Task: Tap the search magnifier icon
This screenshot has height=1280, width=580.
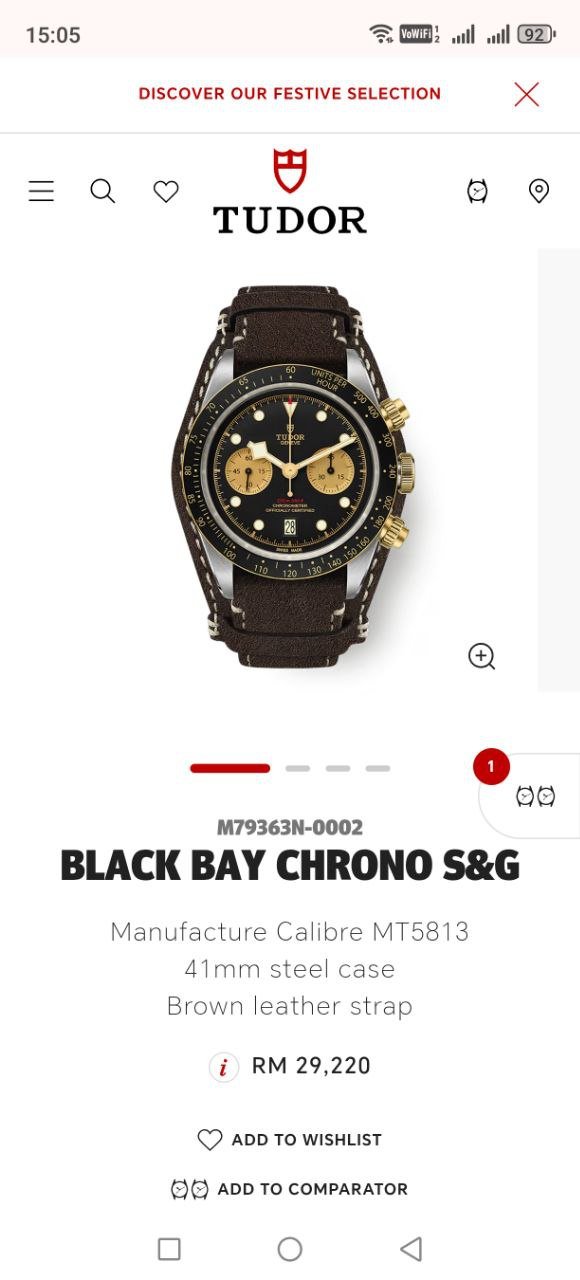Action: coord(103,191)
